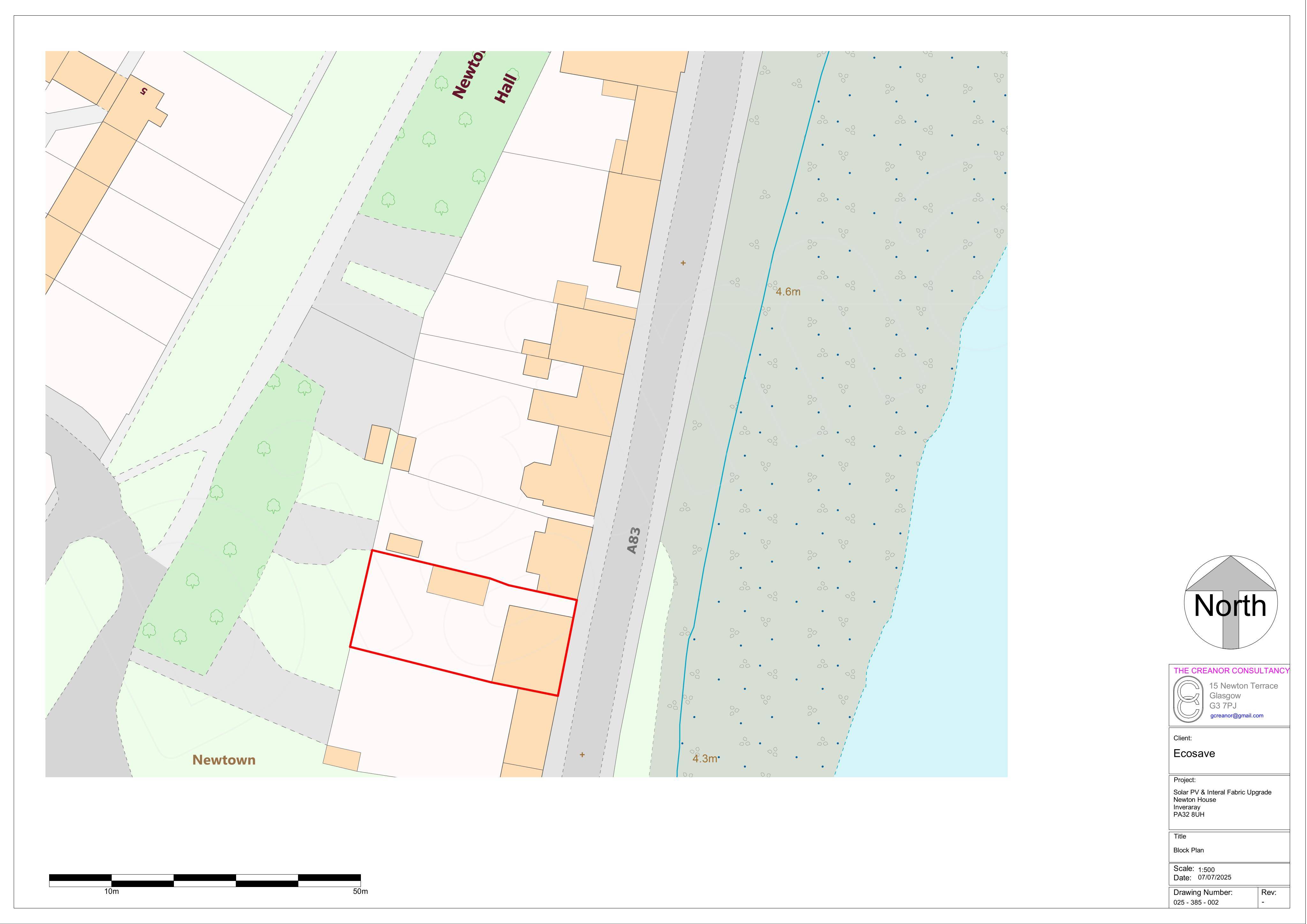Select the 'G3 7PJ' postcode text
Screen dimensions: 1307x924
pos(1223,706)
